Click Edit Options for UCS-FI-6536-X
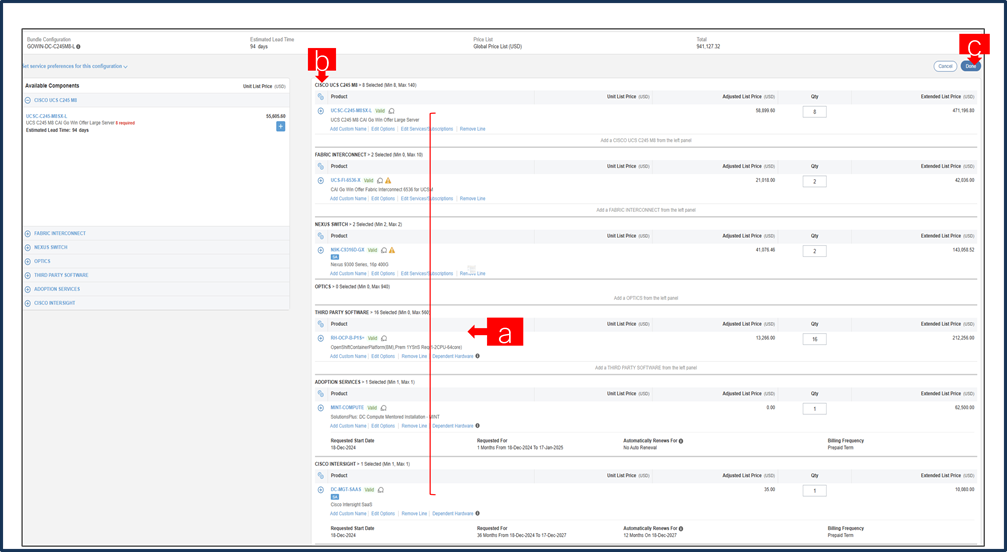1007x552 pixels. (383, 199)
